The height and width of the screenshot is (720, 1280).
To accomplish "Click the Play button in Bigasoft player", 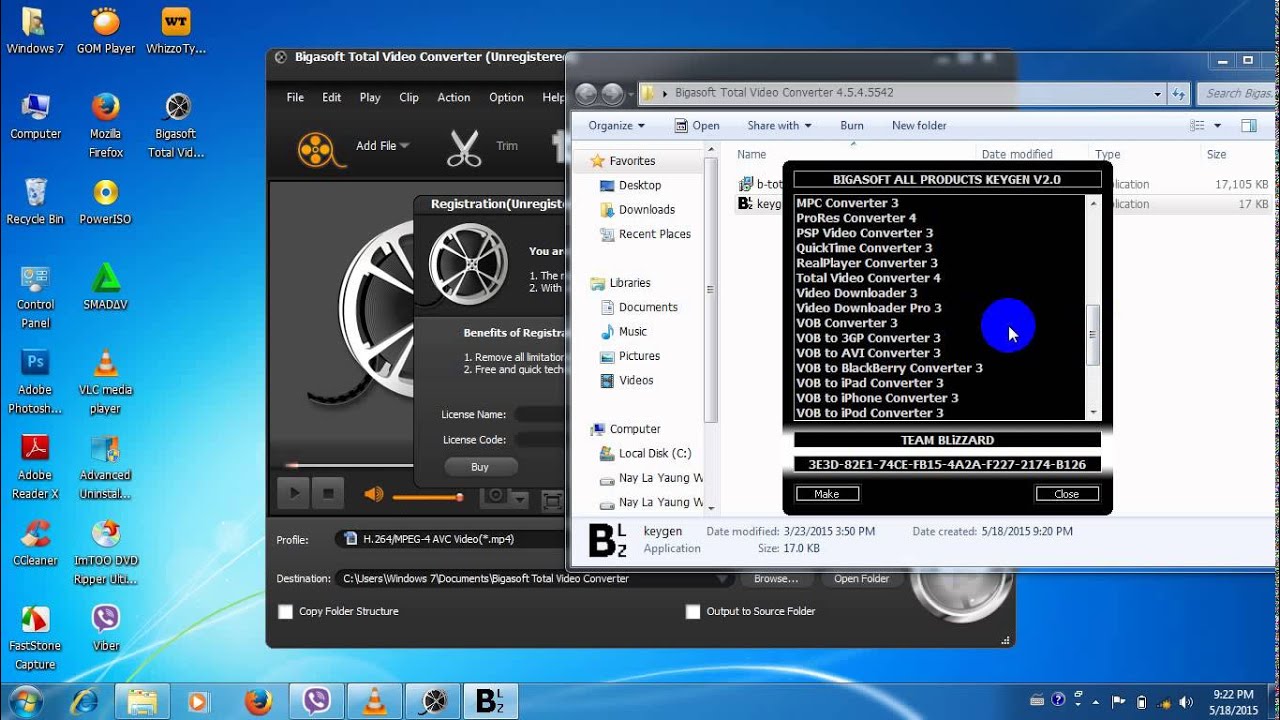I will tap(294, 493).
